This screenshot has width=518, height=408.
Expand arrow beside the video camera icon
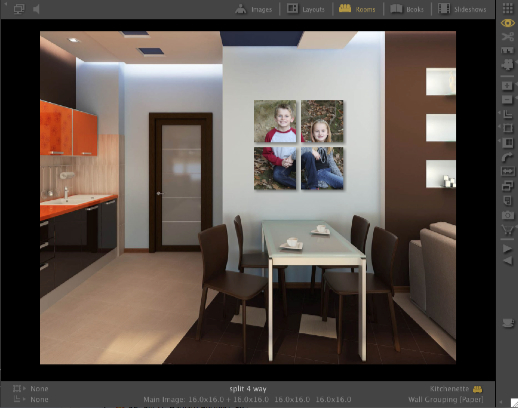pyautogui.click(x=516, y=62)
